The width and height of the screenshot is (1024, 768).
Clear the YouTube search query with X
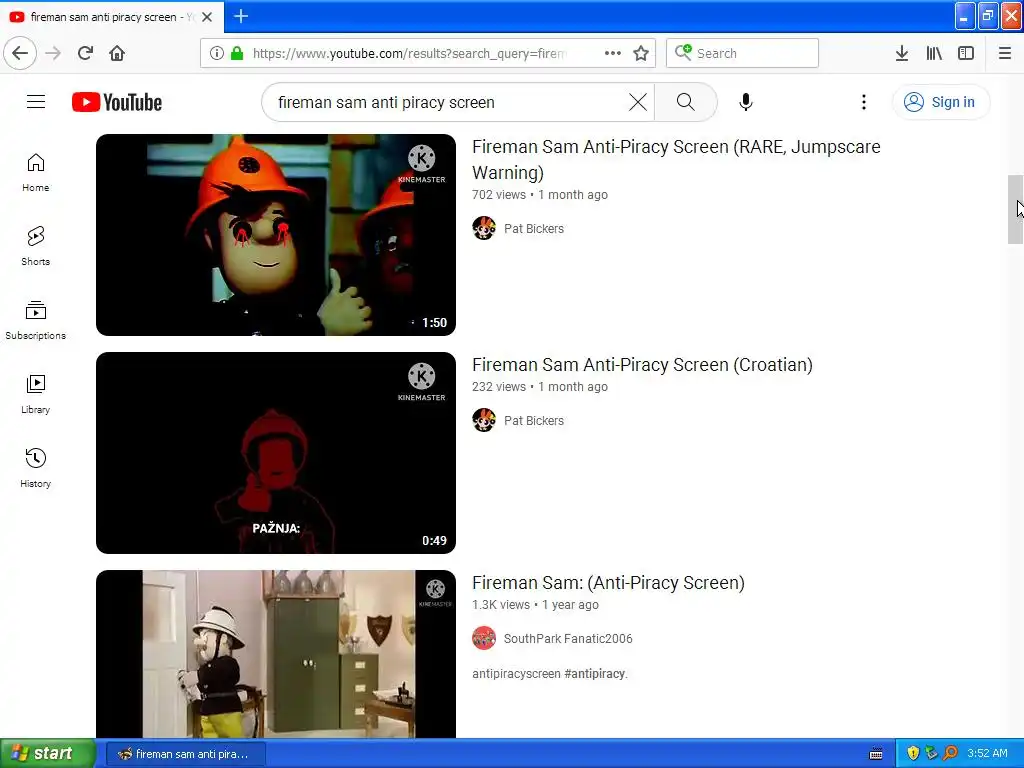click(x=637, y=102)
